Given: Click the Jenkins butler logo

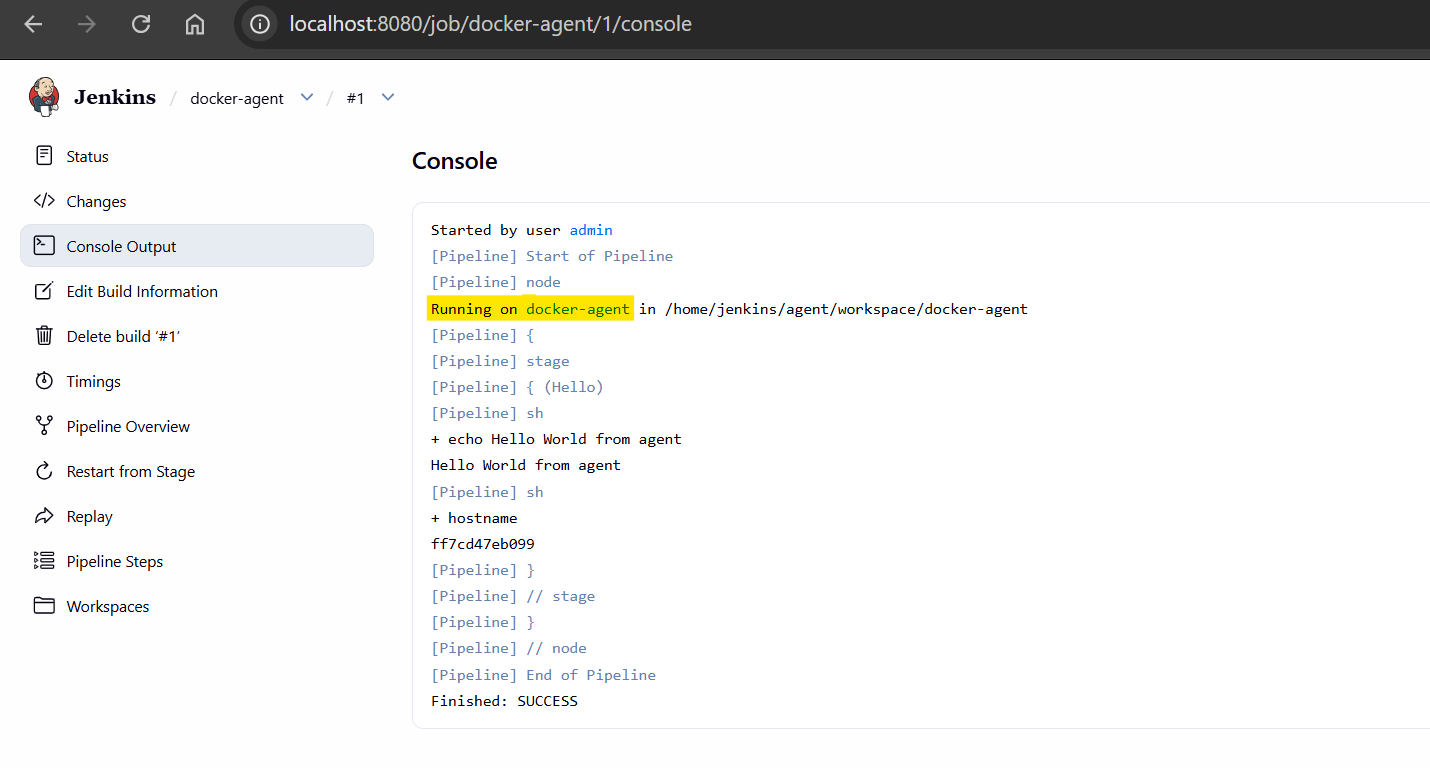Looking at the screenshot, I should (x=44, y=97).
